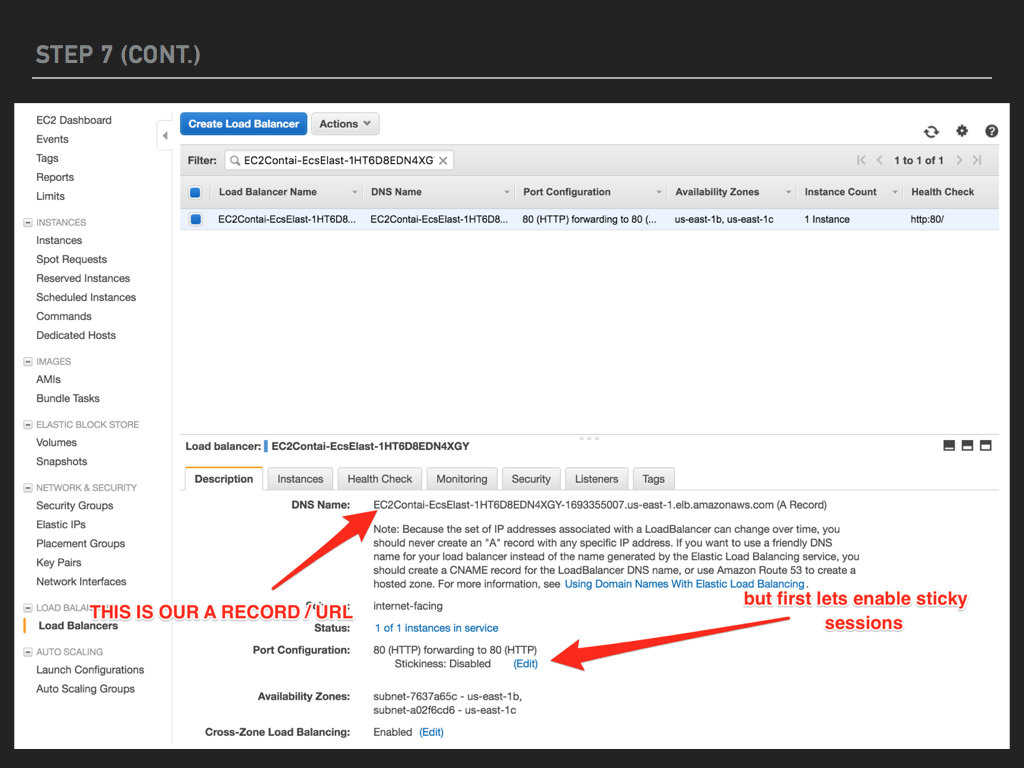The height and width of the screenshot is (768, 1024).
Task: Toggle the checkbox for the EC2Contai-EcsElast load balancer row
Action: click(x=195, y=219)
